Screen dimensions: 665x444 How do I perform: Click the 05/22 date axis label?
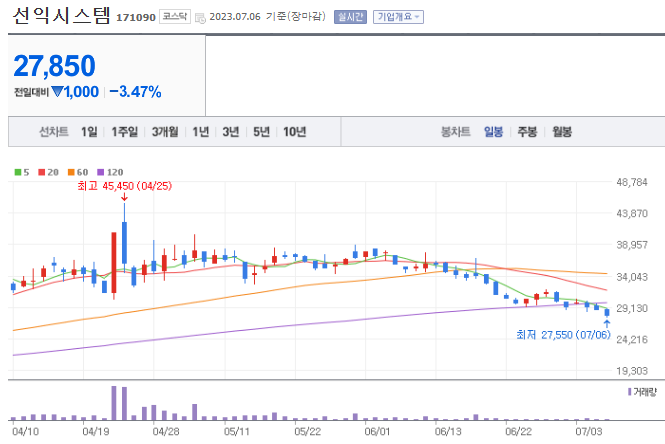(x=307, y=432)
